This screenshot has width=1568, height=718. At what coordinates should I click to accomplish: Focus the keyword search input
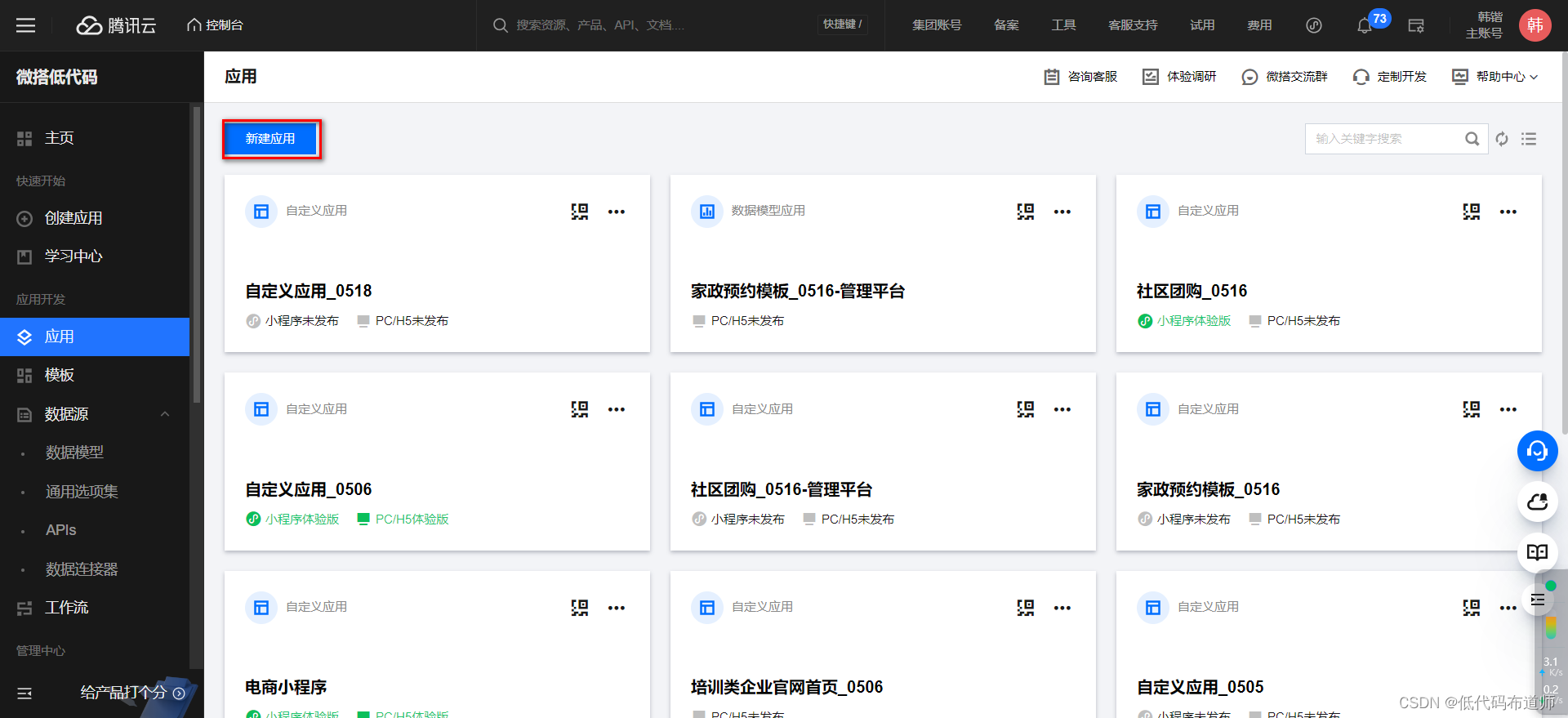pyautogui.click(x=1387, y=139)
